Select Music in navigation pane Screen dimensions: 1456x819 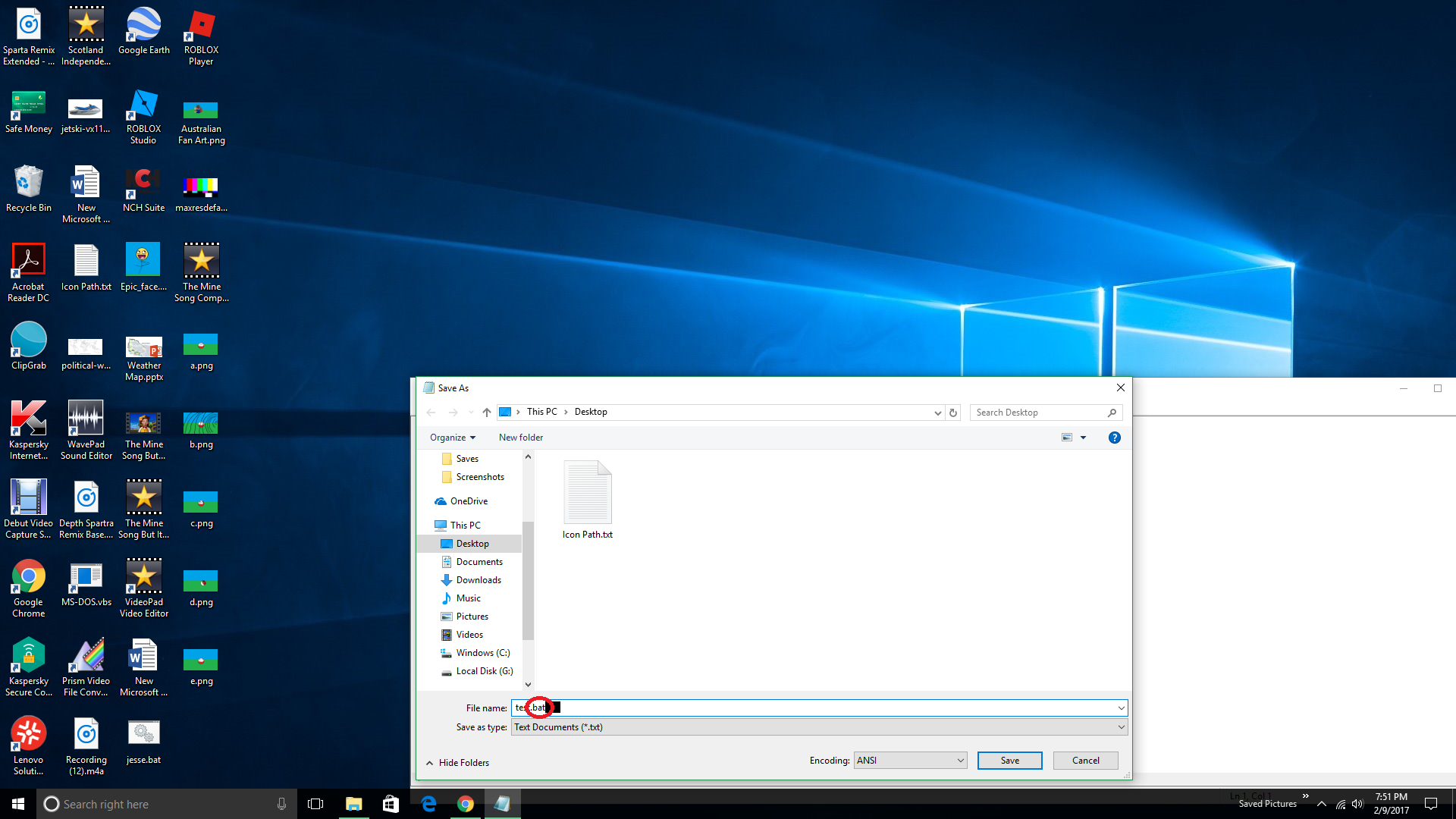(468, 598)
